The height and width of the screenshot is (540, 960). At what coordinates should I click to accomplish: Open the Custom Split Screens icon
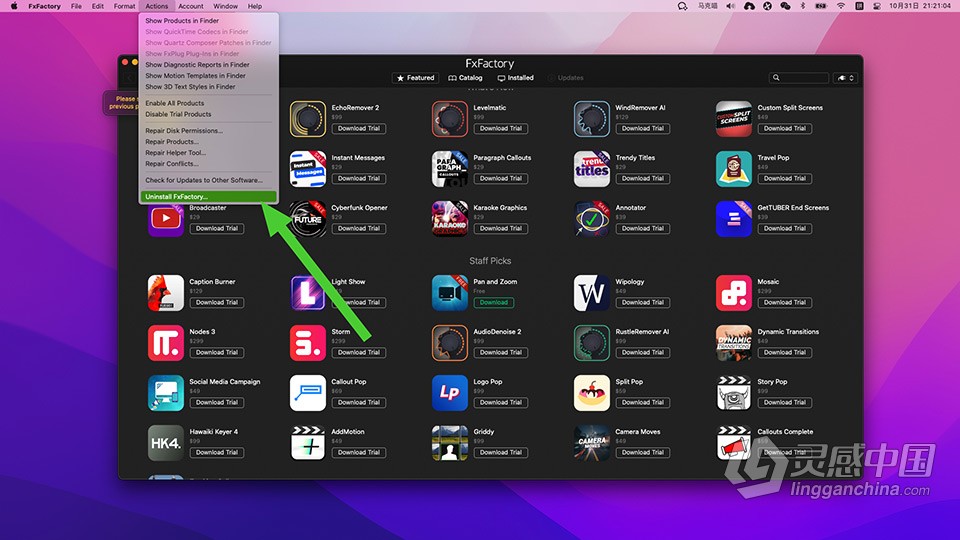[733, 119]
